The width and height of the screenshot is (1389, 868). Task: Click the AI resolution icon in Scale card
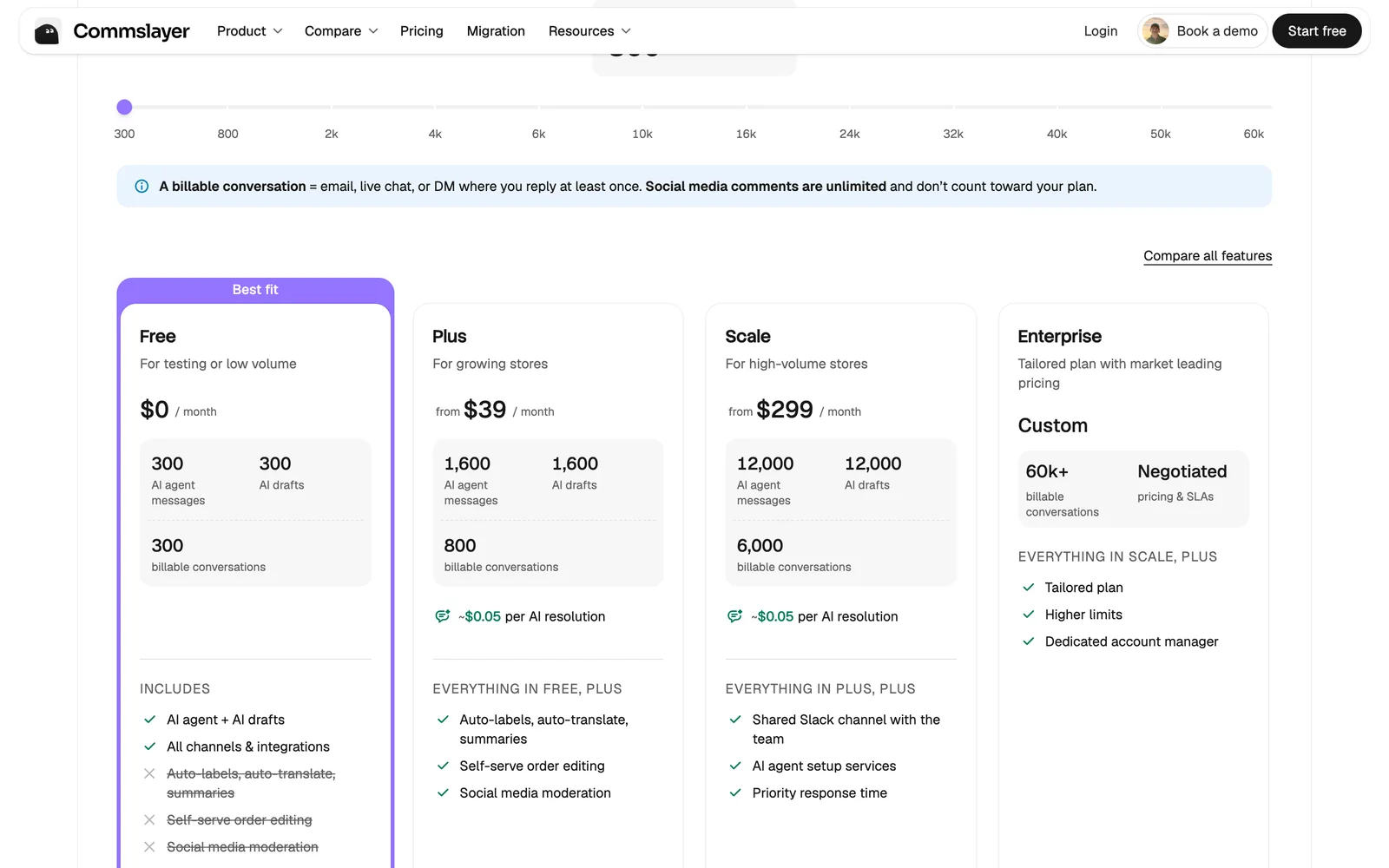(734, 616)
